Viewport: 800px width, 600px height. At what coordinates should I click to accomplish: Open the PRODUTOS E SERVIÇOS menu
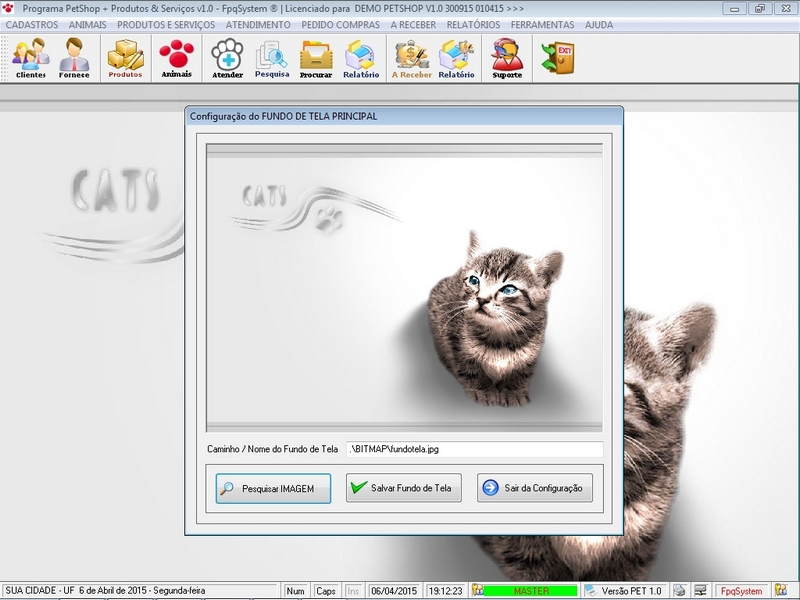click(x=166, y=24)
